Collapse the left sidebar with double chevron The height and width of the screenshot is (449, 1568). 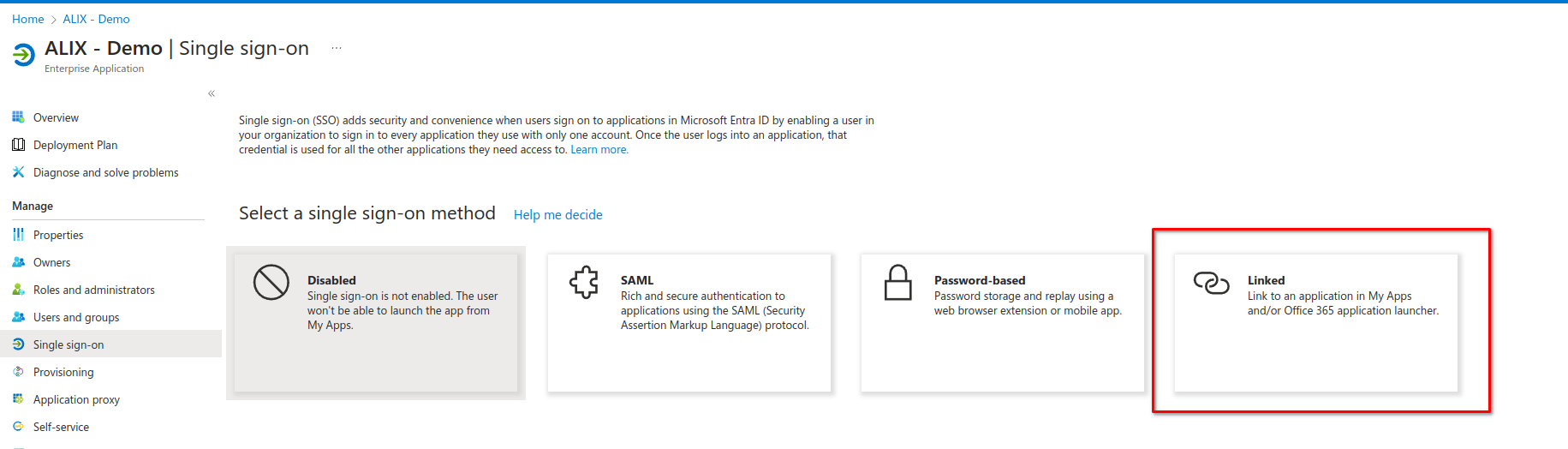click(211, 93)
